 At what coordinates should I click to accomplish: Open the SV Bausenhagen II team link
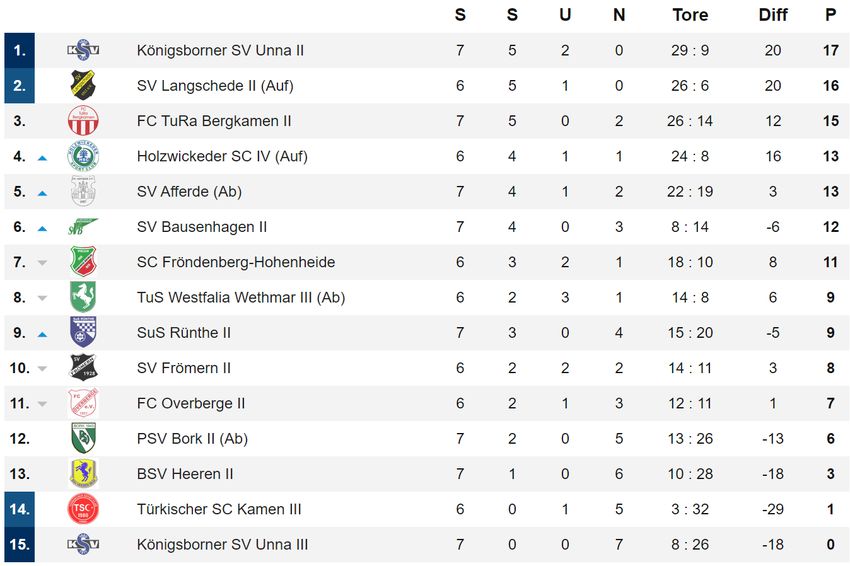202,227
